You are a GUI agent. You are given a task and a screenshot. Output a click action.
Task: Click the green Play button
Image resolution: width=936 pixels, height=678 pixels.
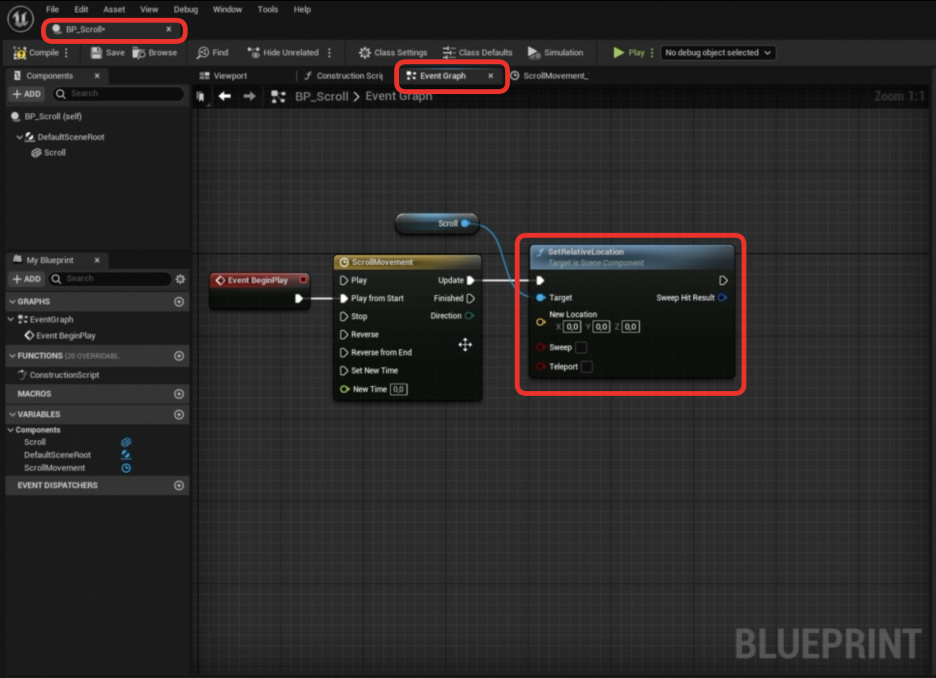[x=629, y=53]
